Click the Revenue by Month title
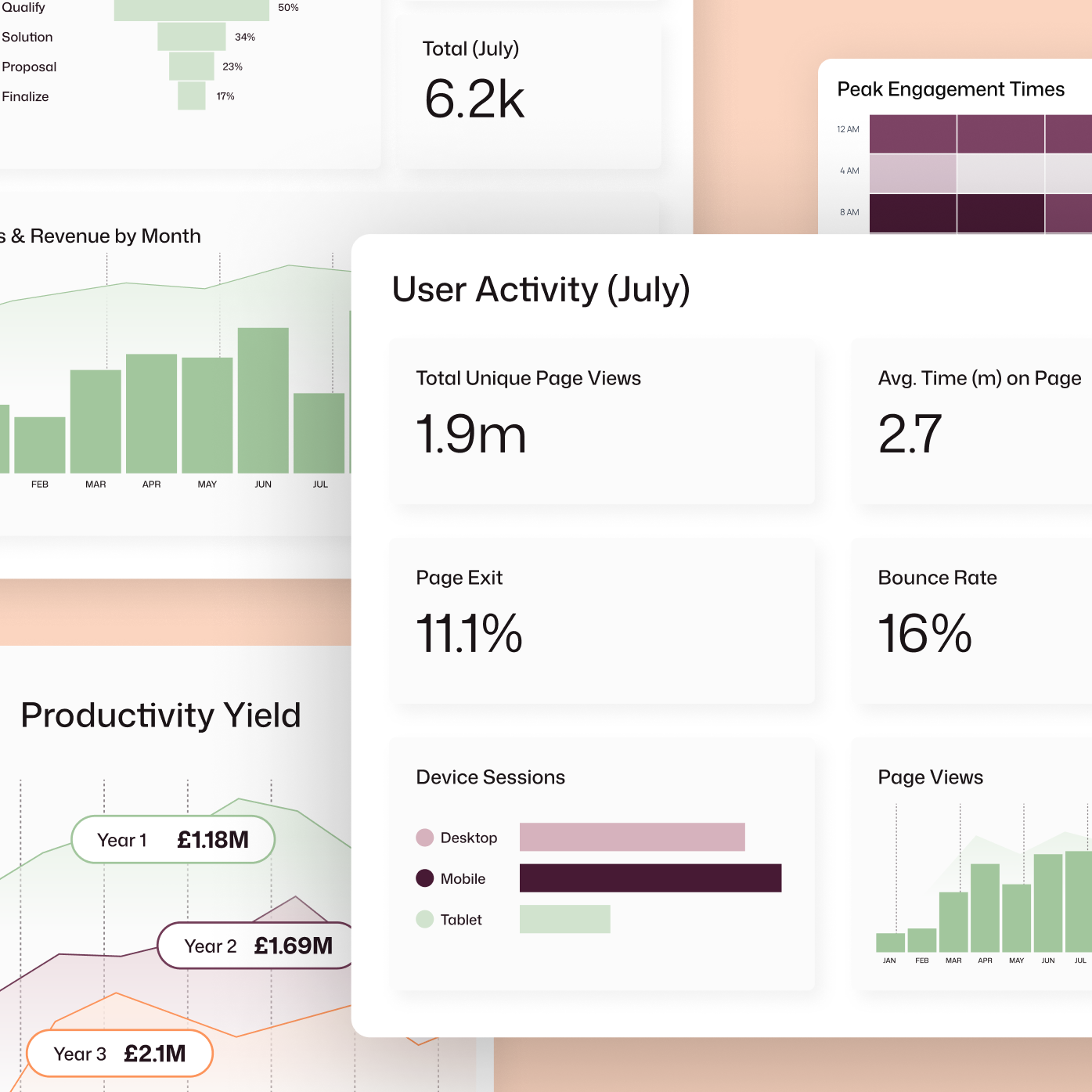The height and width of the screenshot is (1092, 1092). coord(100,236)
